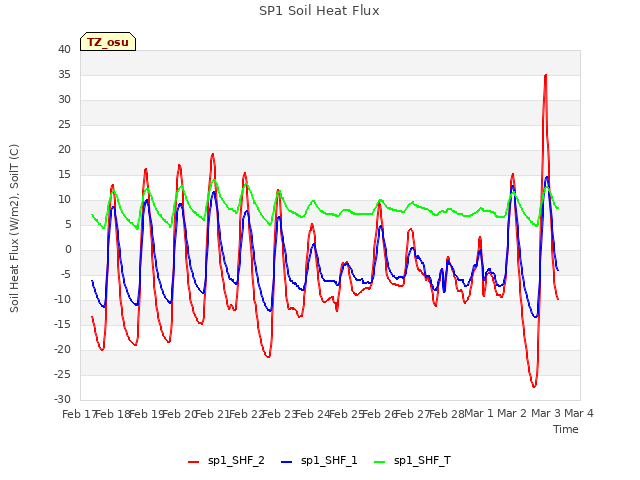The height and width of the screenshot is (480, 640).
Task: Click the 40 y-axis tick label
Action: coord(64,49)
